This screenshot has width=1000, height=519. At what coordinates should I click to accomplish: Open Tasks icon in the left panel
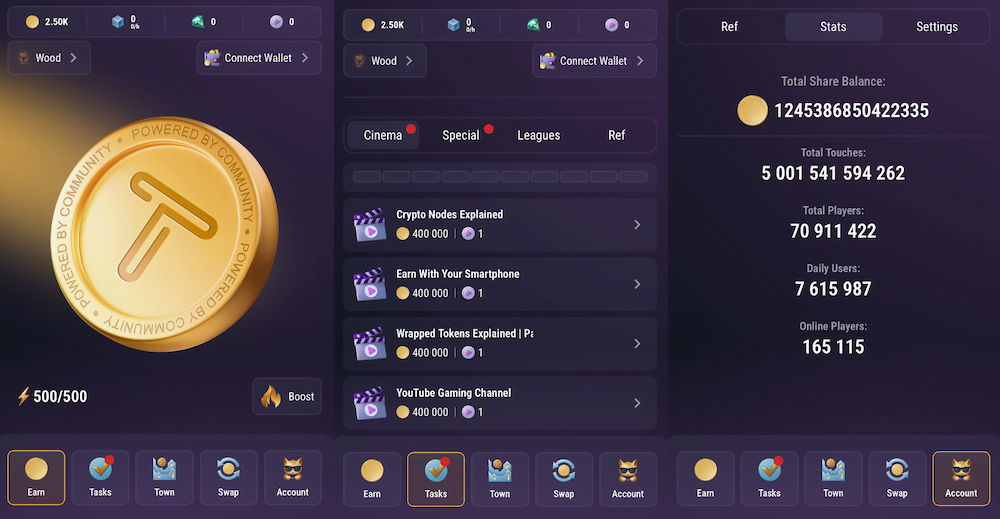(x=100, y=478)
